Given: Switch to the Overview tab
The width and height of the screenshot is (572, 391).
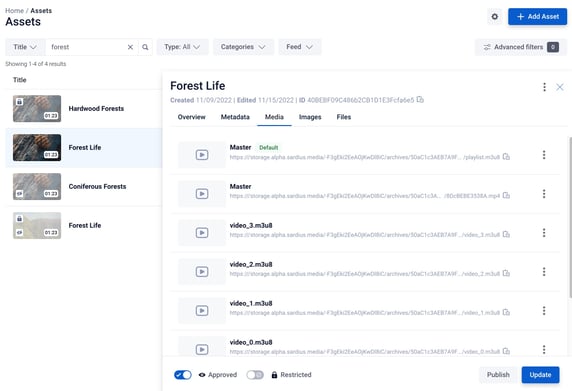Looking at the screenshot, I should pos(192,117).
